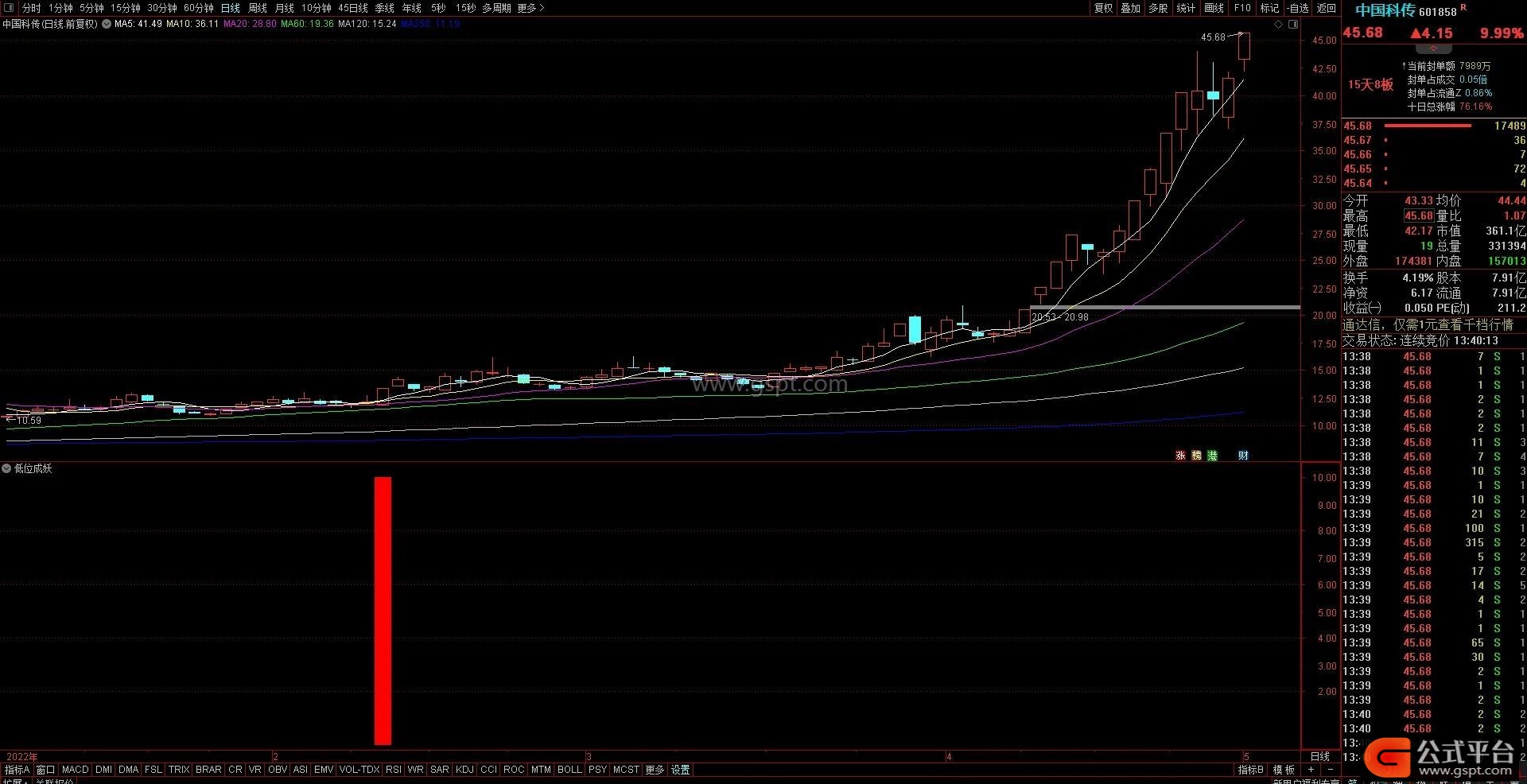
Task: Select the 1分钟 period
Action: click(60, 8)
